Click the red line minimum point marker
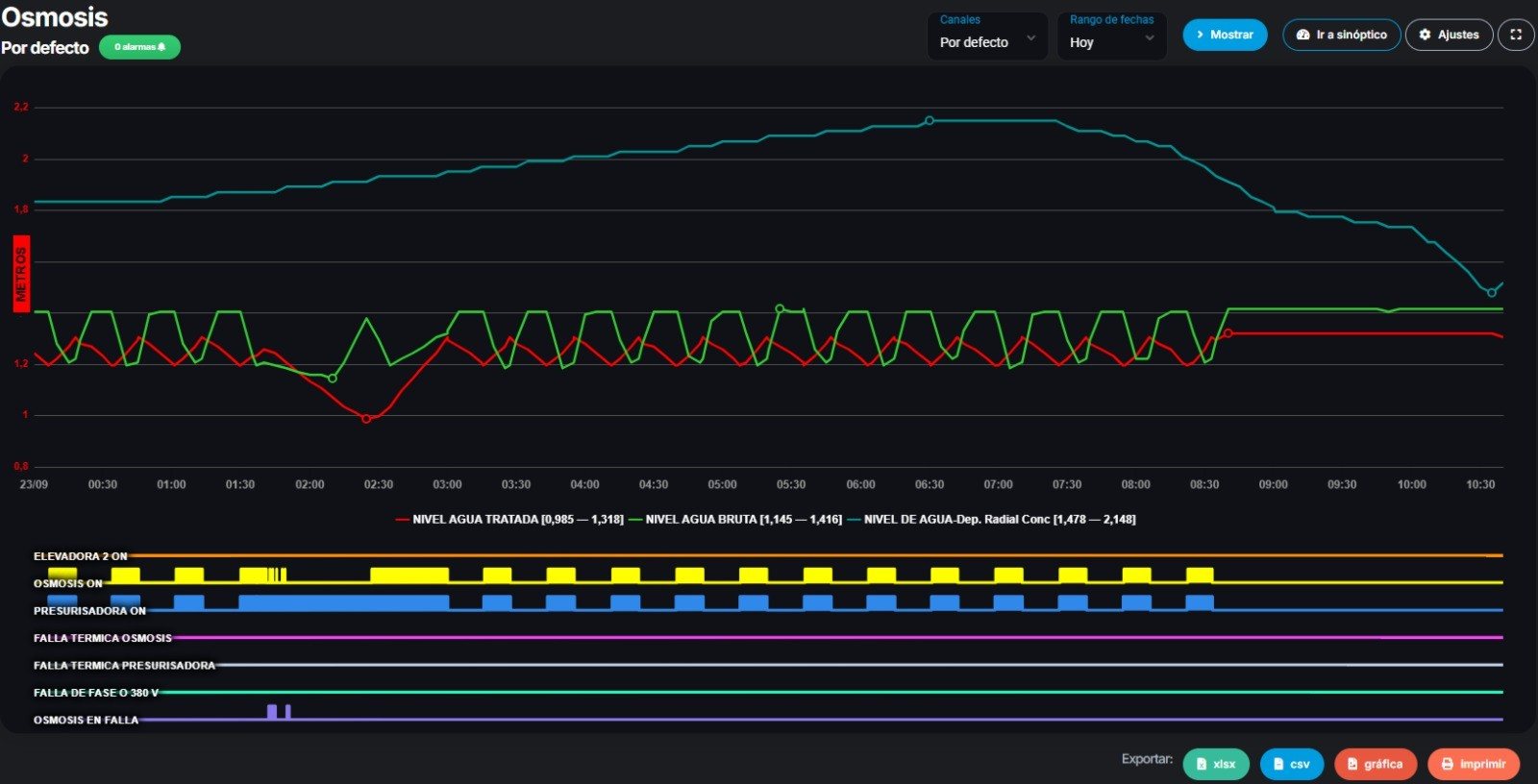This screenshot has height=784, width=1538. pos(366,419)
